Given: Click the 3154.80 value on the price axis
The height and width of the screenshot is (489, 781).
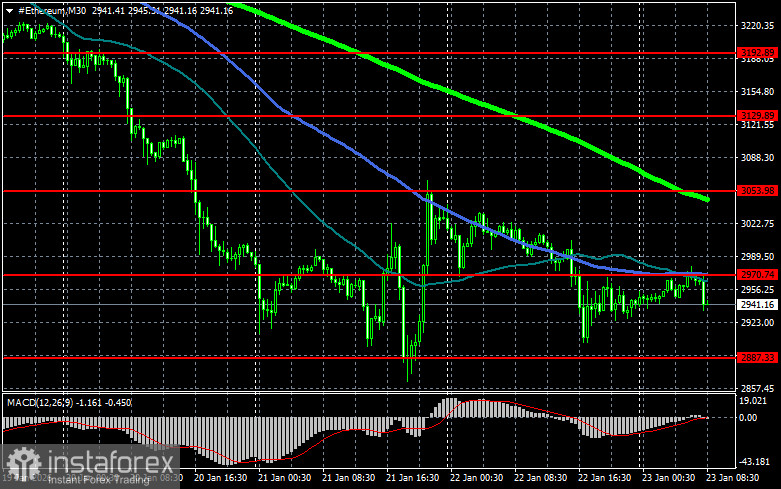Looking at the screenshot, I should pos(758,92).
